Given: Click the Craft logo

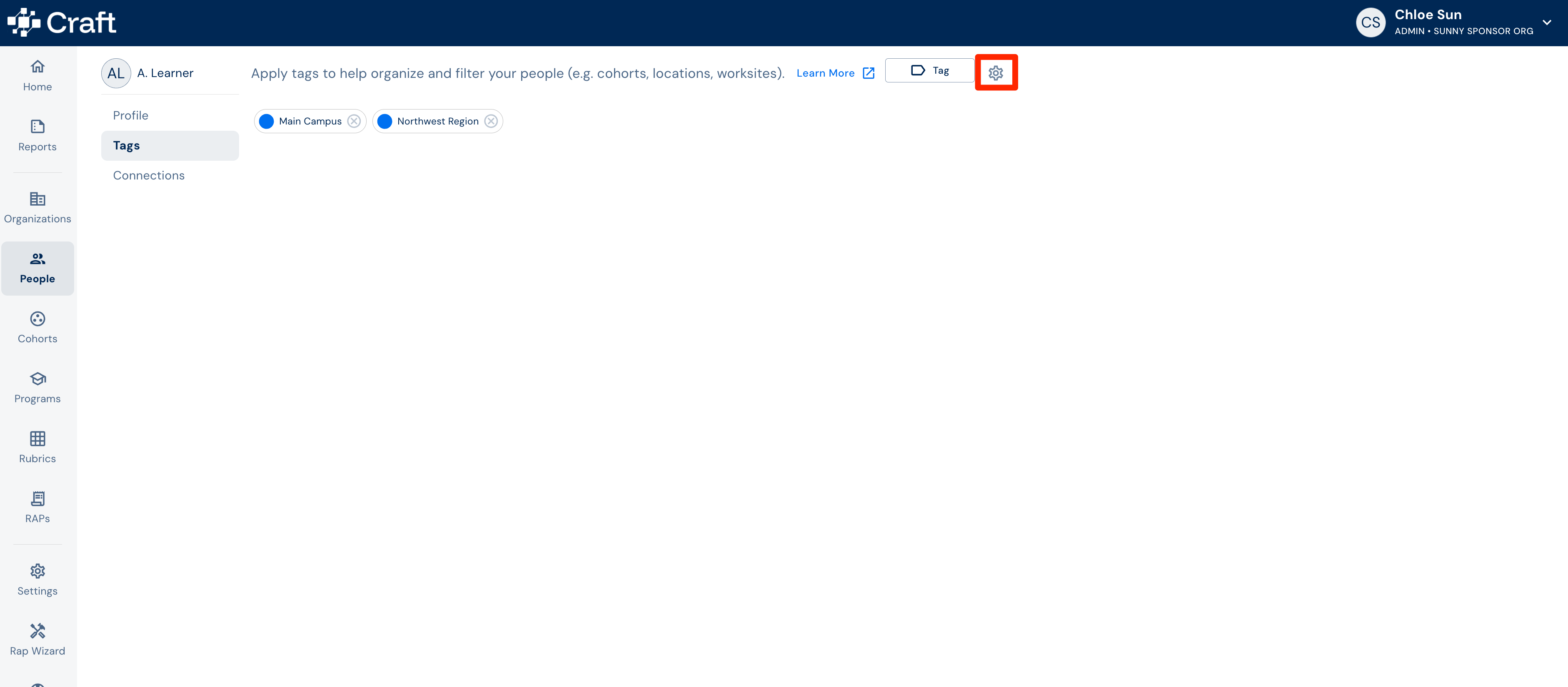Looking at the screenshot, I should [62, 22].
